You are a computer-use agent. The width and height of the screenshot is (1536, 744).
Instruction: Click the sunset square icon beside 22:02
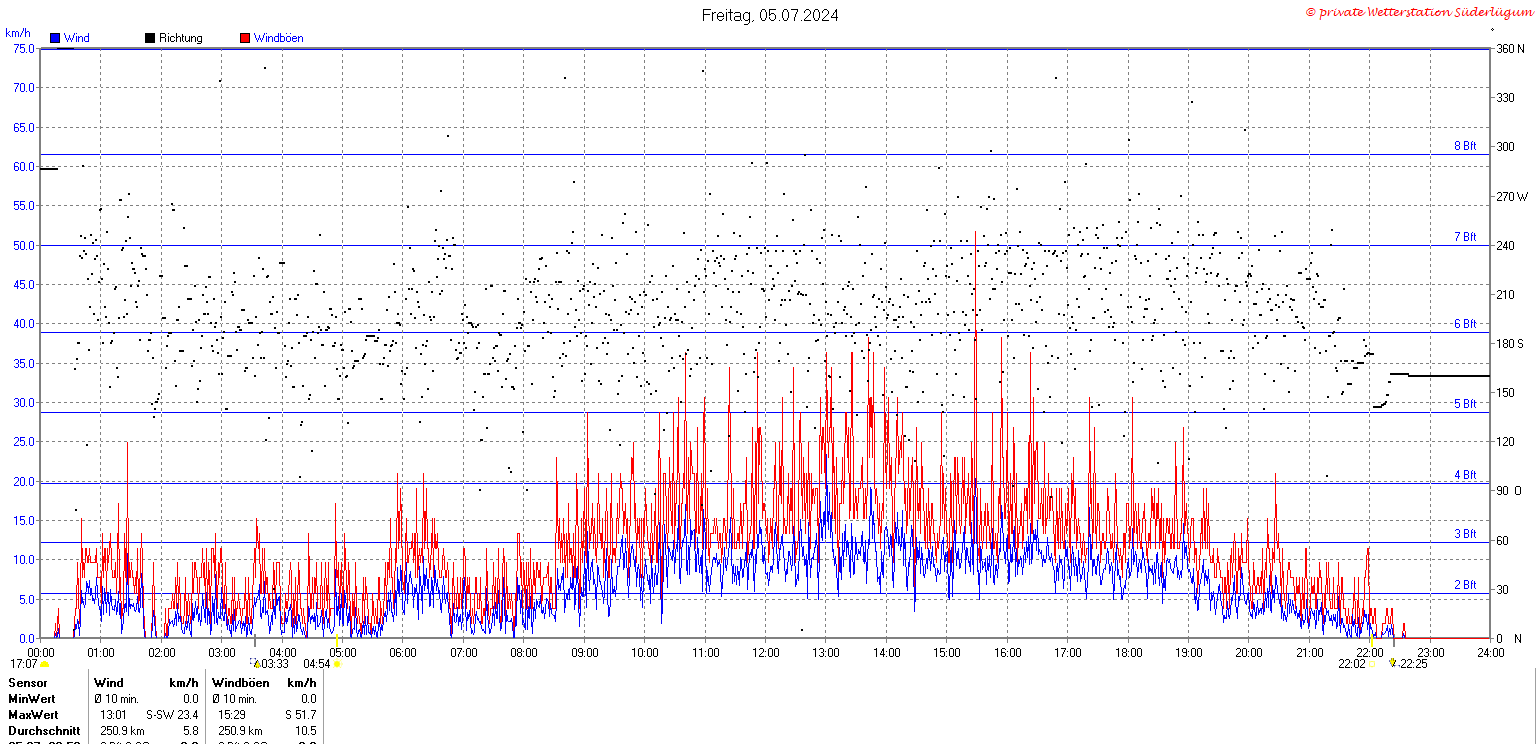[1372, 664]
